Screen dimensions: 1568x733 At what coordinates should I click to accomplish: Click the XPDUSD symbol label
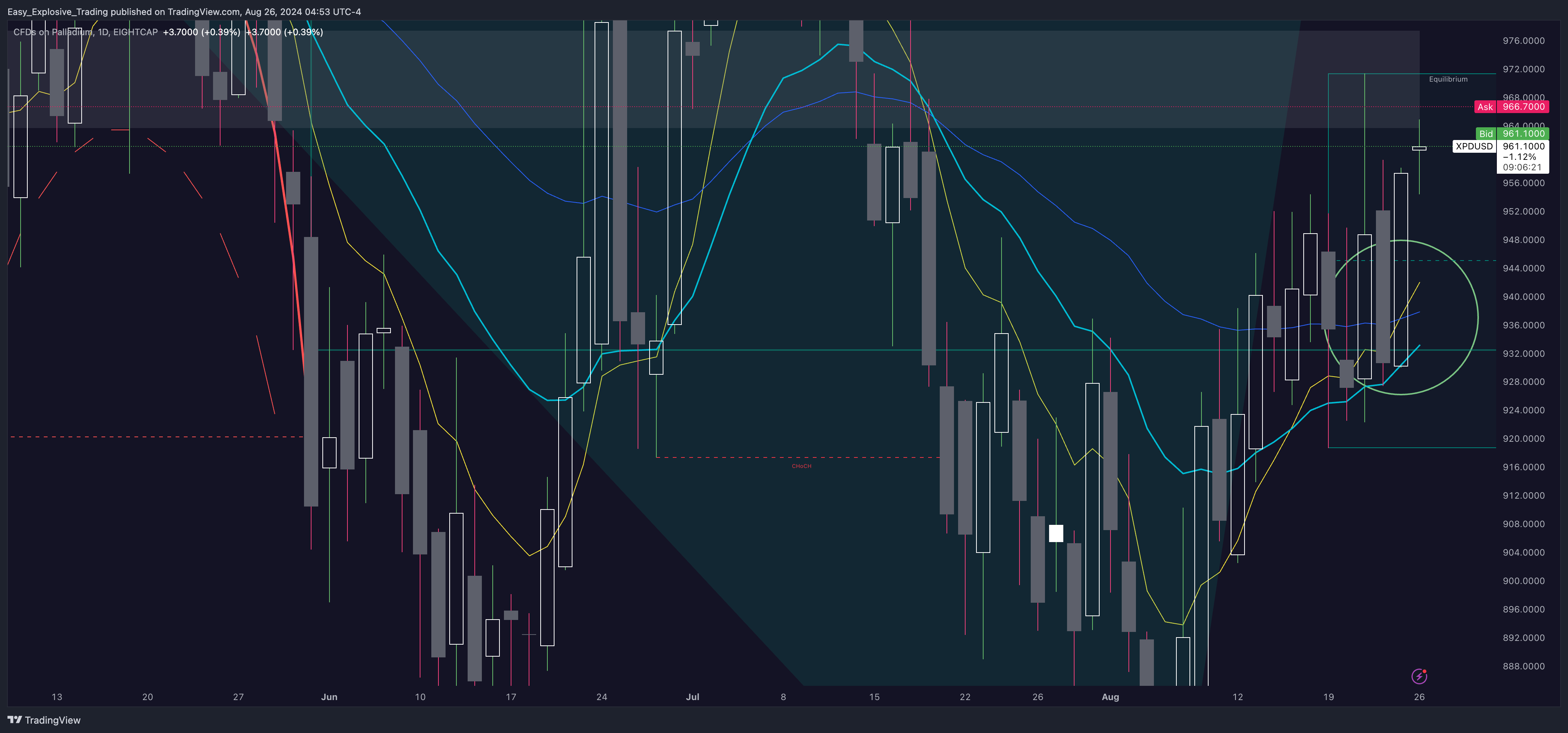(x=1474, y=146)
